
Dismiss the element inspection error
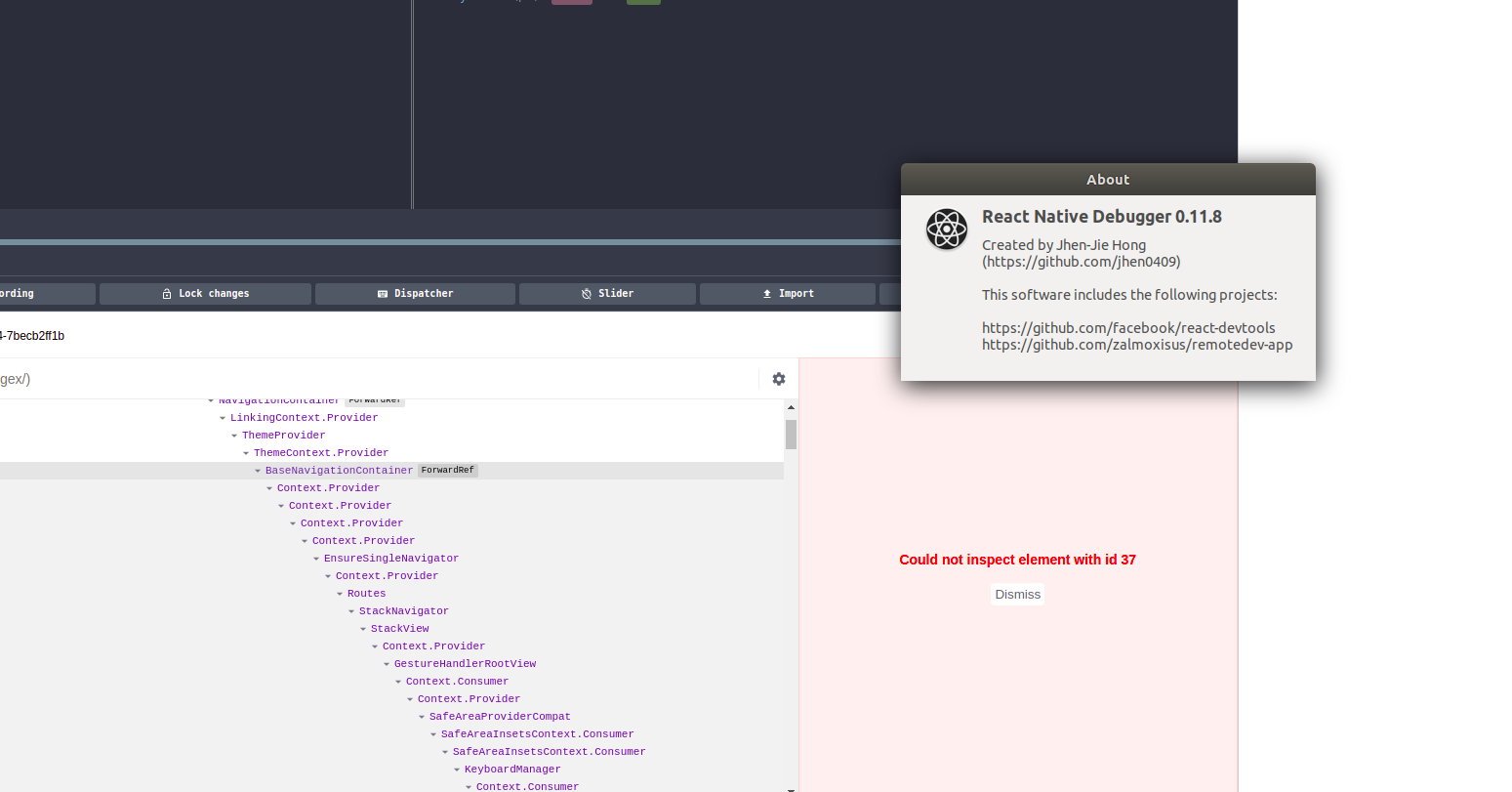point(1017,594)
